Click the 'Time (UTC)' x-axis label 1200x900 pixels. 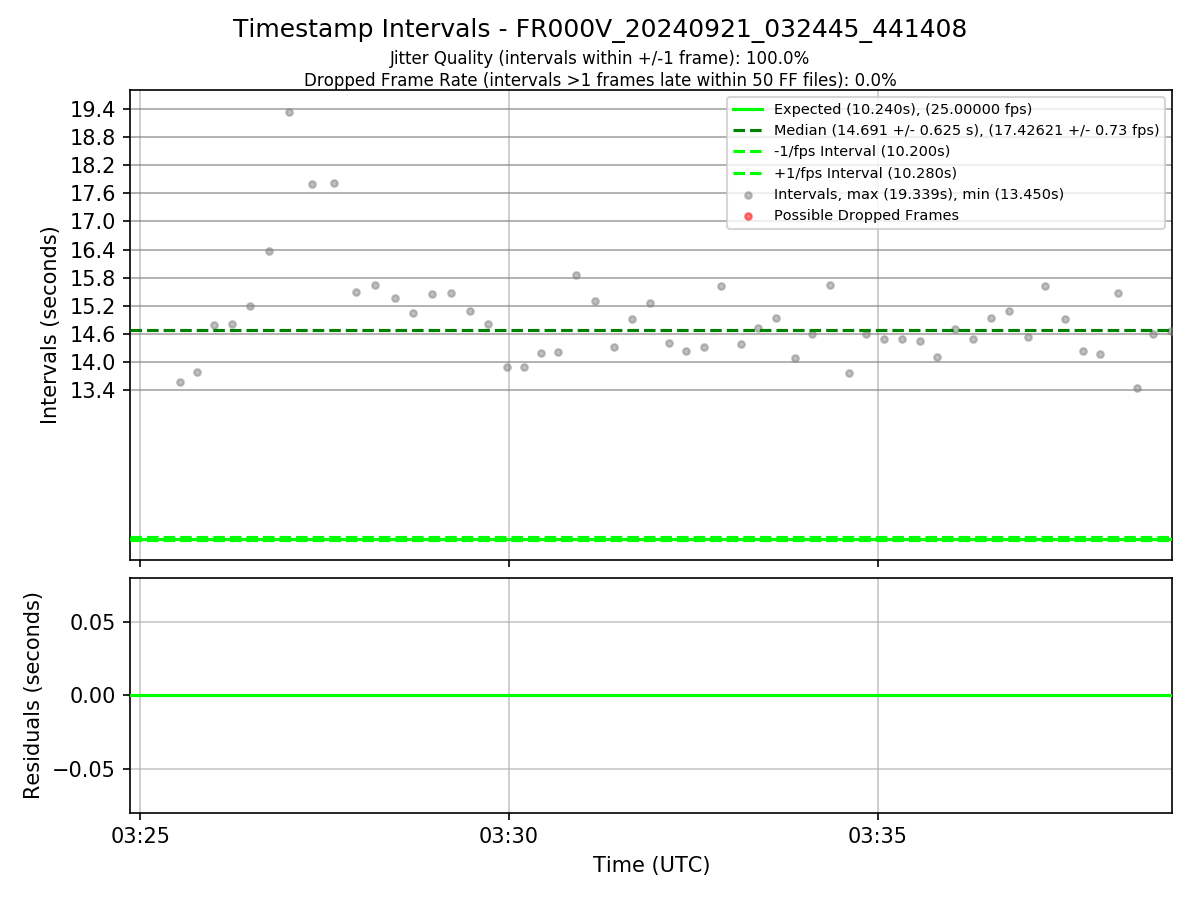651,865
